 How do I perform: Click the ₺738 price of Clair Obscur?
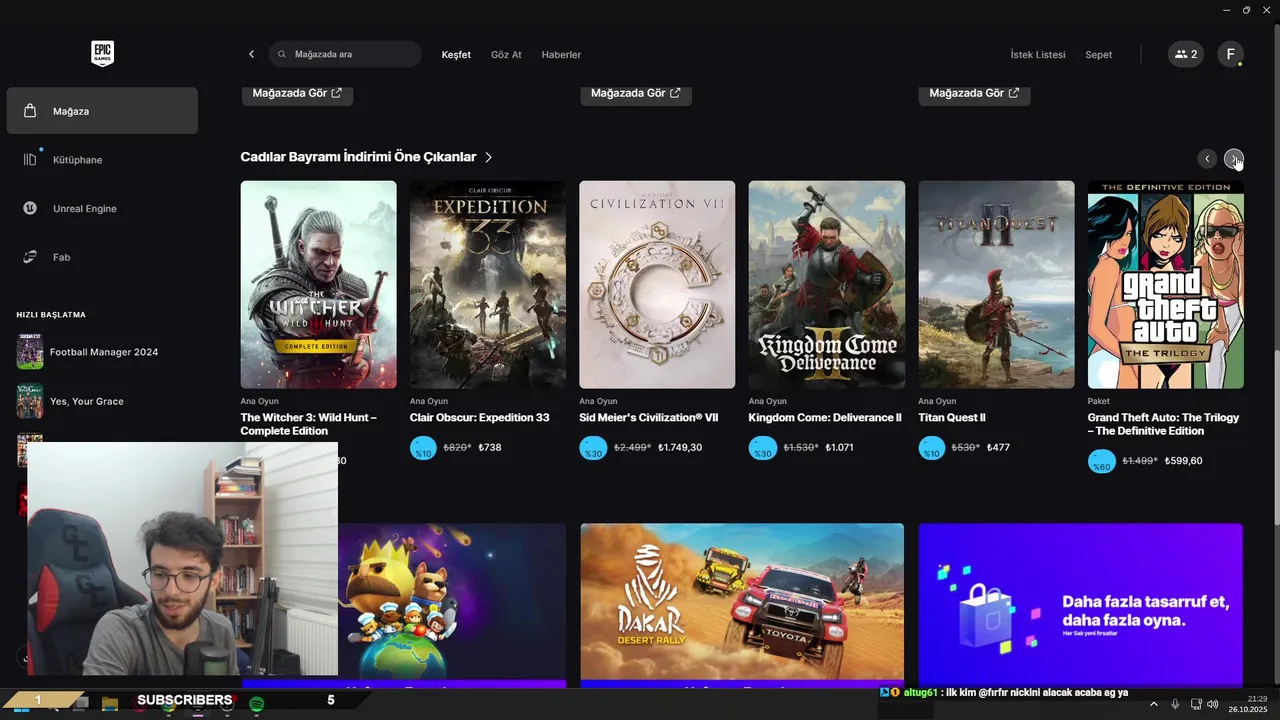point(490,448)
